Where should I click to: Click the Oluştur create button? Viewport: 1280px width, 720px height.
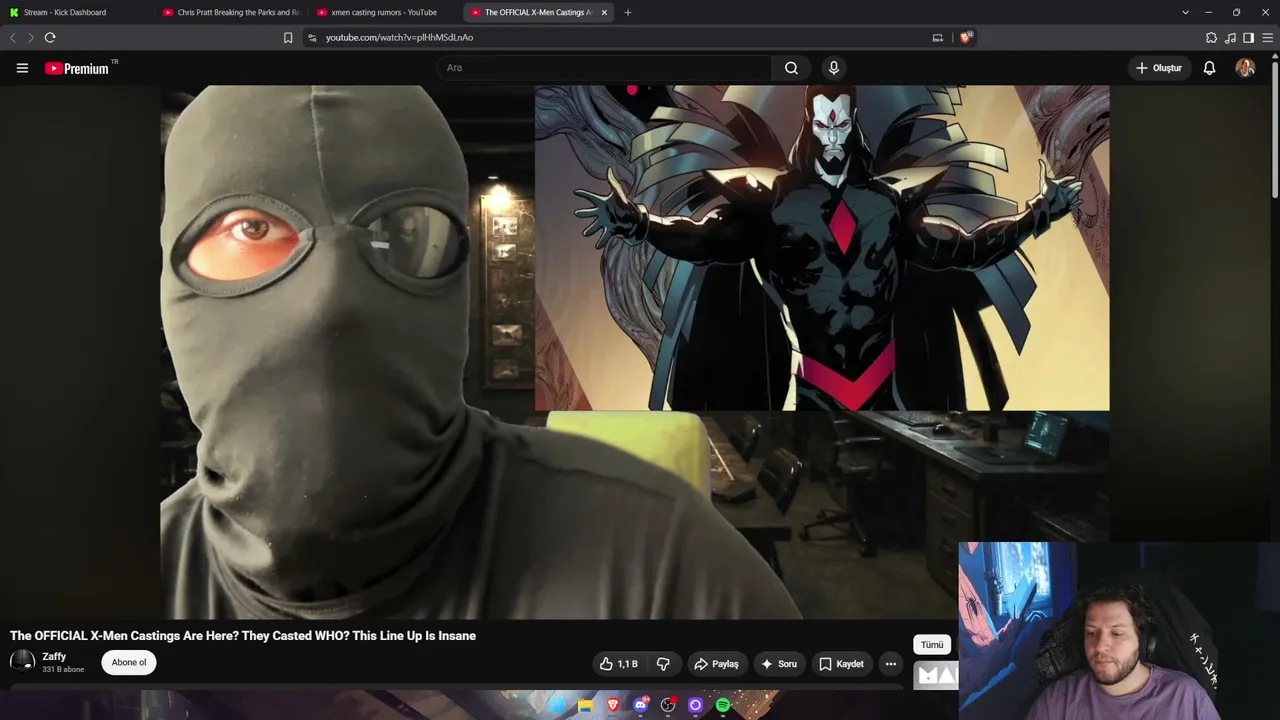pyautogui.click(x=1159, y=68)
